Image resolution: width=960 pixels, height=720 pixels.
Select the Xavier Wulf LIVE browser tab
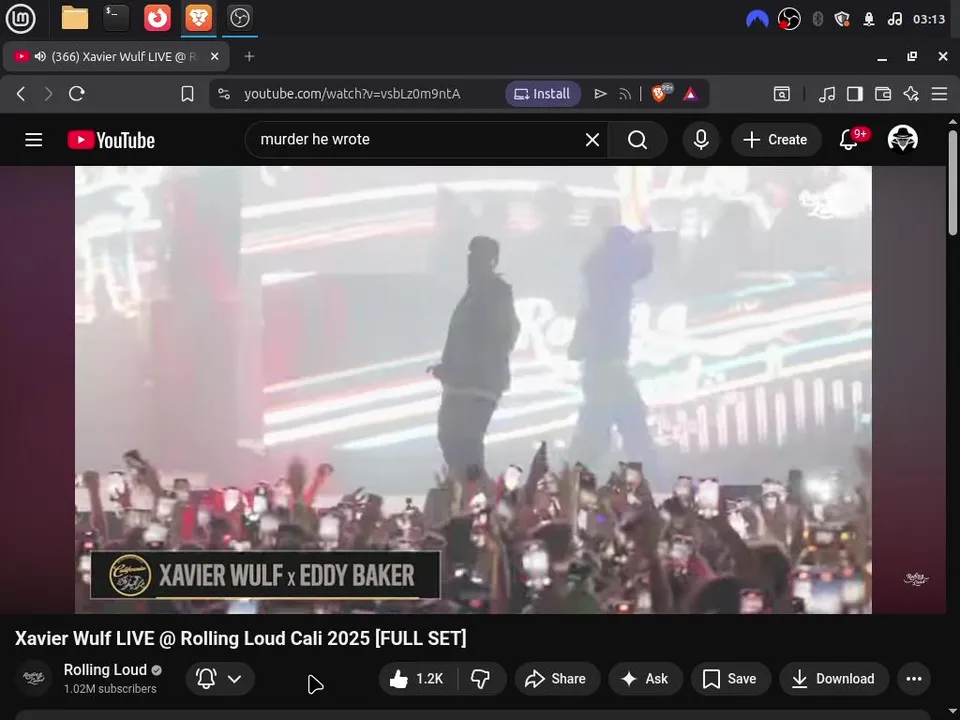(116, 56)
